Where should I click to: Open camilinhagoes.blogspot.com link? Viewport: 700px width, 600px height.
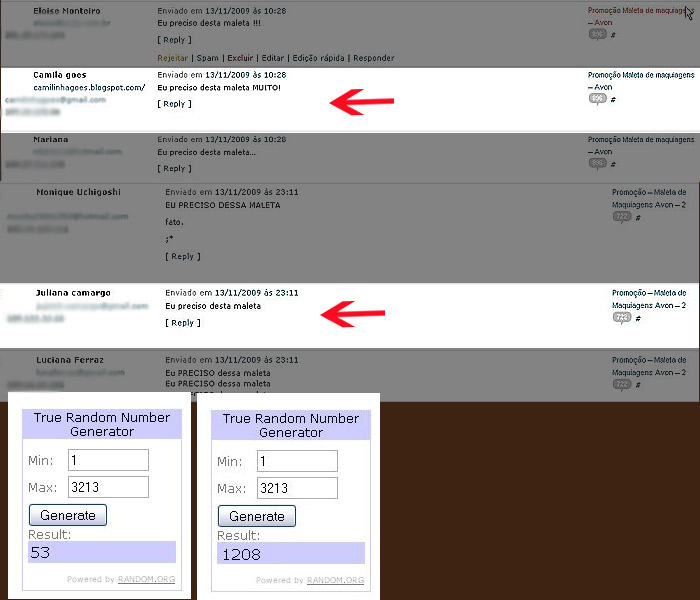[x=89, y=88]
